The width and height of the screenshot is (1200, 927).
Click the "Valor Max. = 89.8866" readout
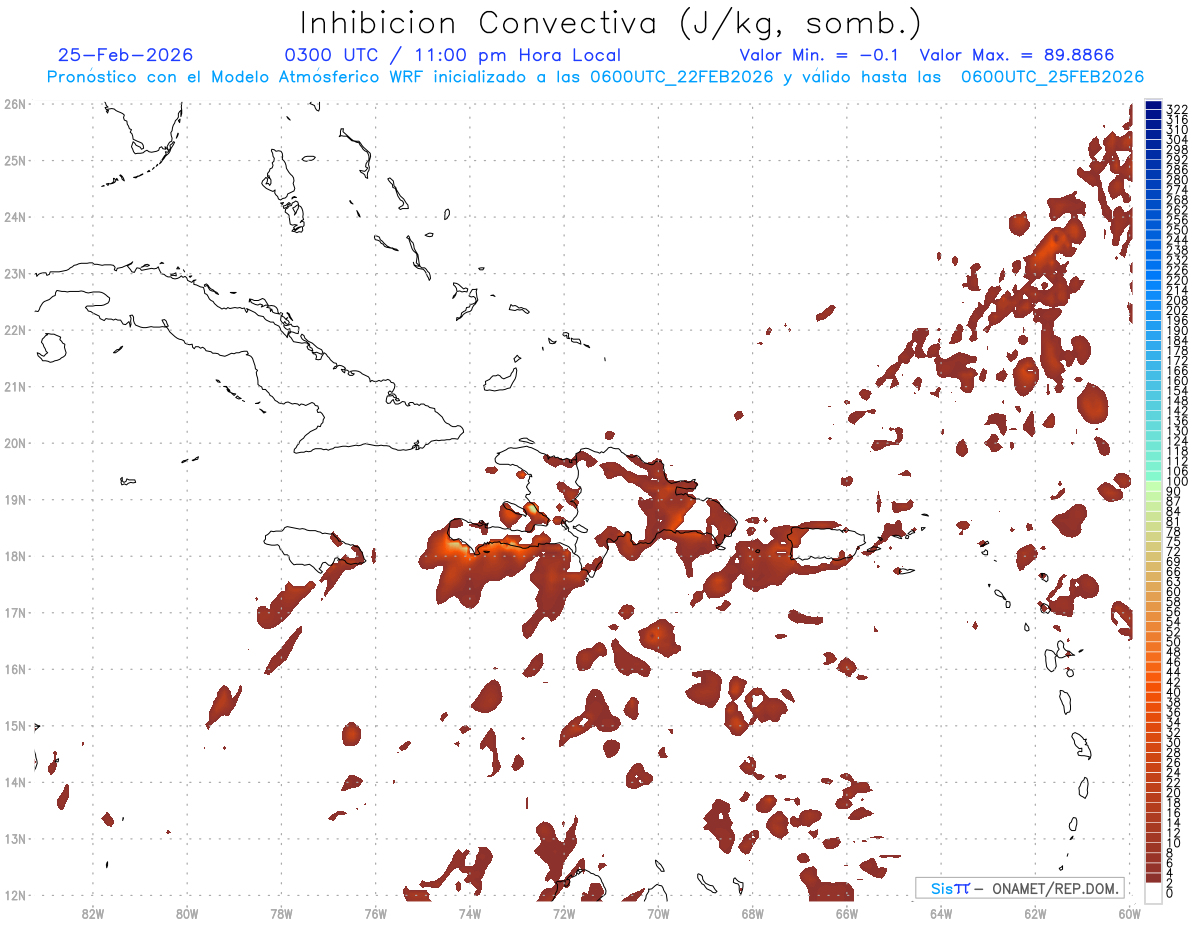1016,56
